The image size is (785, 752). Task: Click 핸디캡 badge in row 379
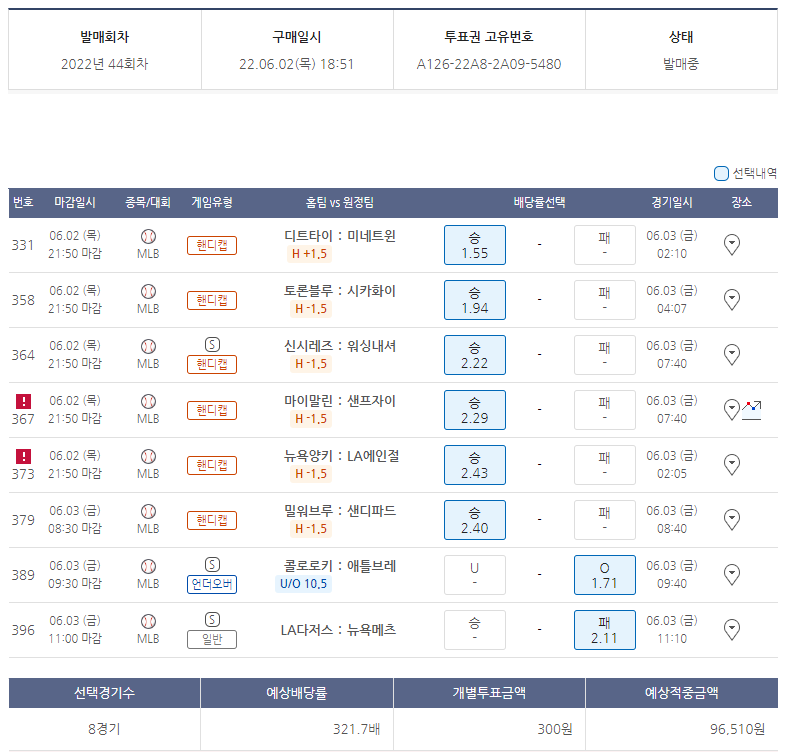[212, 521]
